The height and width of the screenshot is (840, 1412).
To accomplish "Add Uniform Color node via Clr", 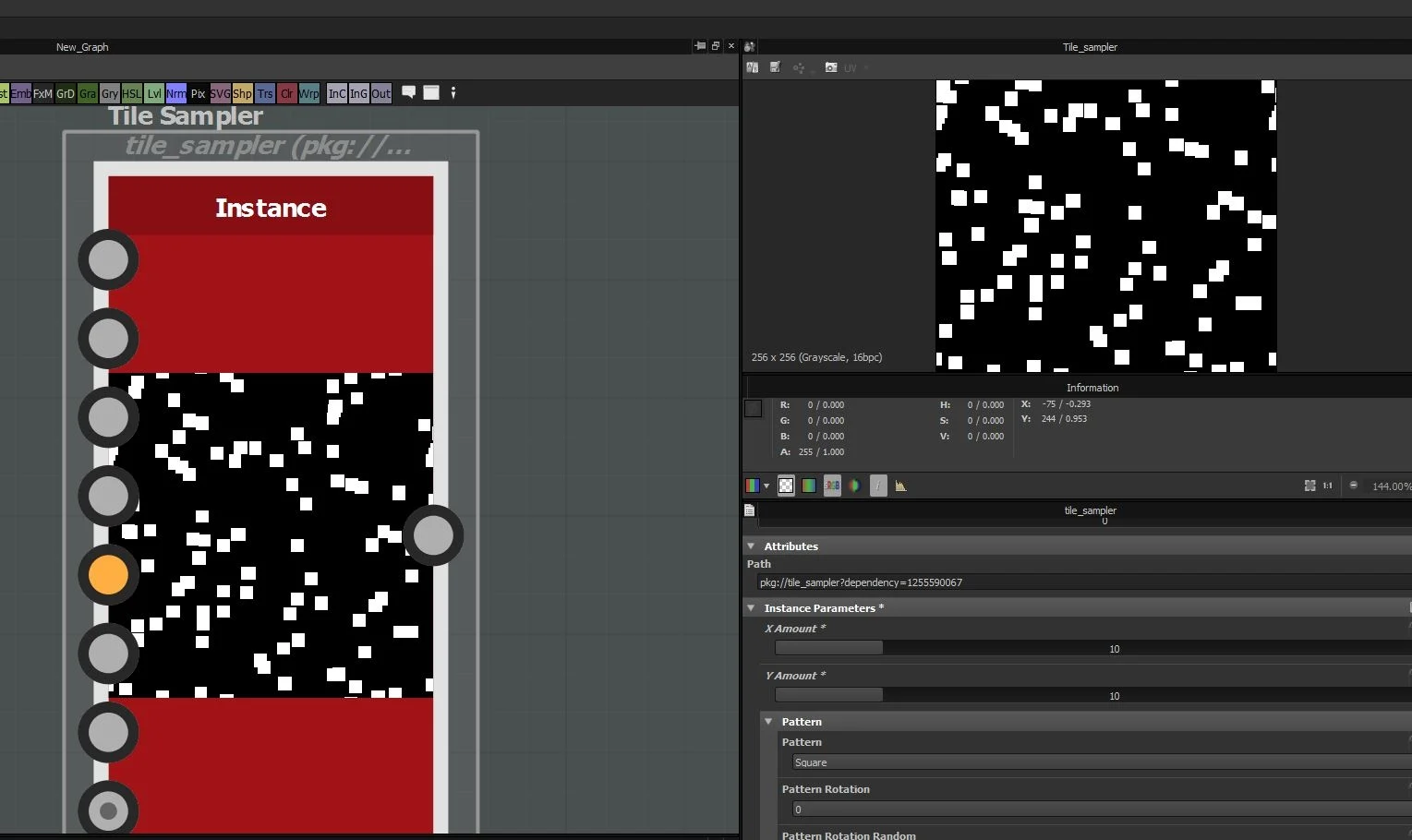I will click(287, 93).
